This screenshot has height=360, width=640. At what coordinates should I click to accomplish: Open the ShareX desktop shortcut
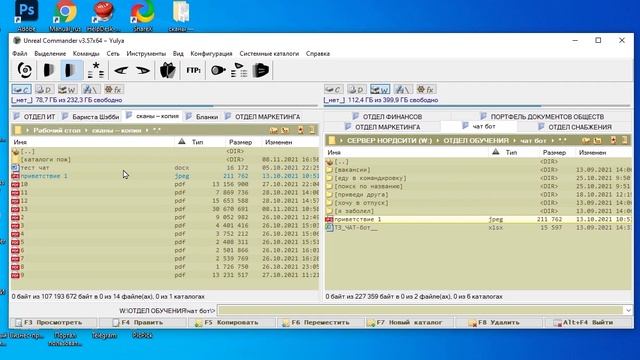(142, 16)
